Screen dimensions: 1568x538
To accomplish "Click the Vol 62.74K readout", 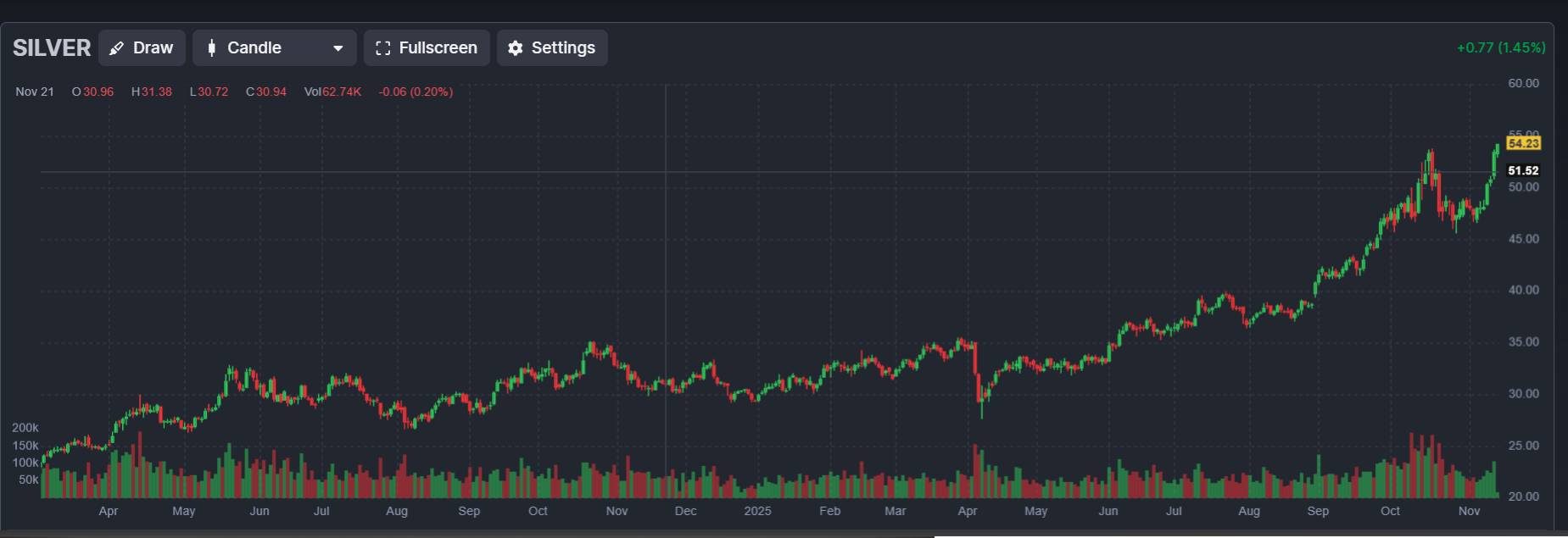I will coord(332,92).
